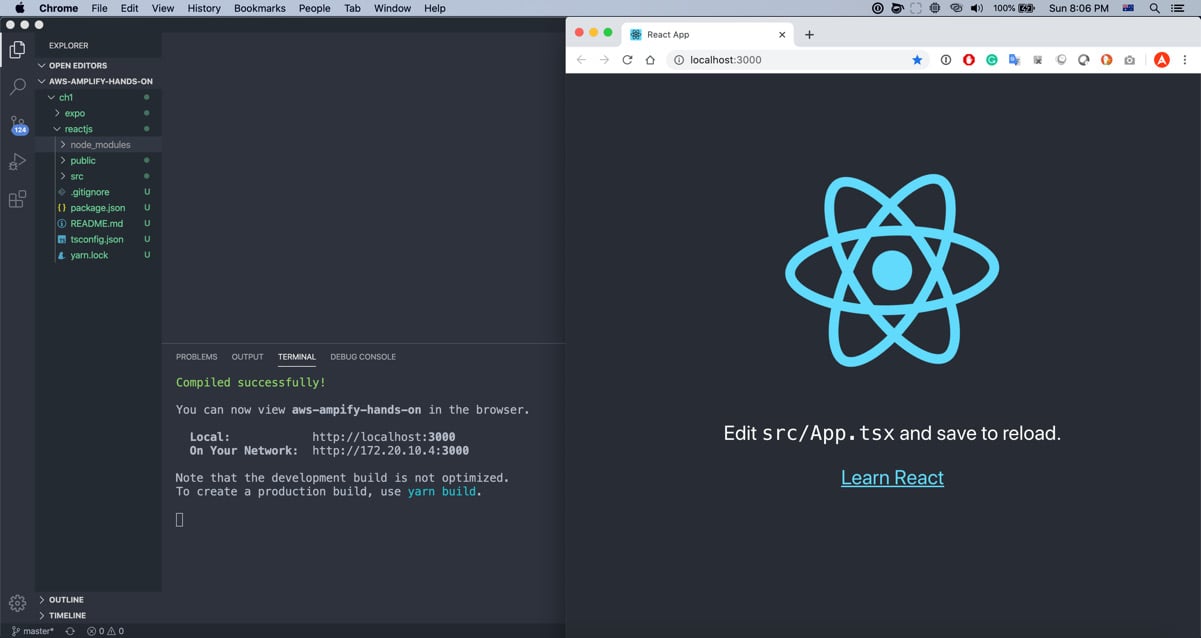Close the React App browser tab

click(783, 34)
